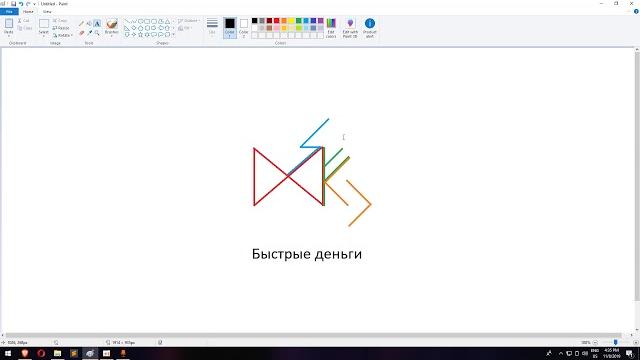The image size is (640, 360).
Task: Click the Resize button
Action: (61, 28)
